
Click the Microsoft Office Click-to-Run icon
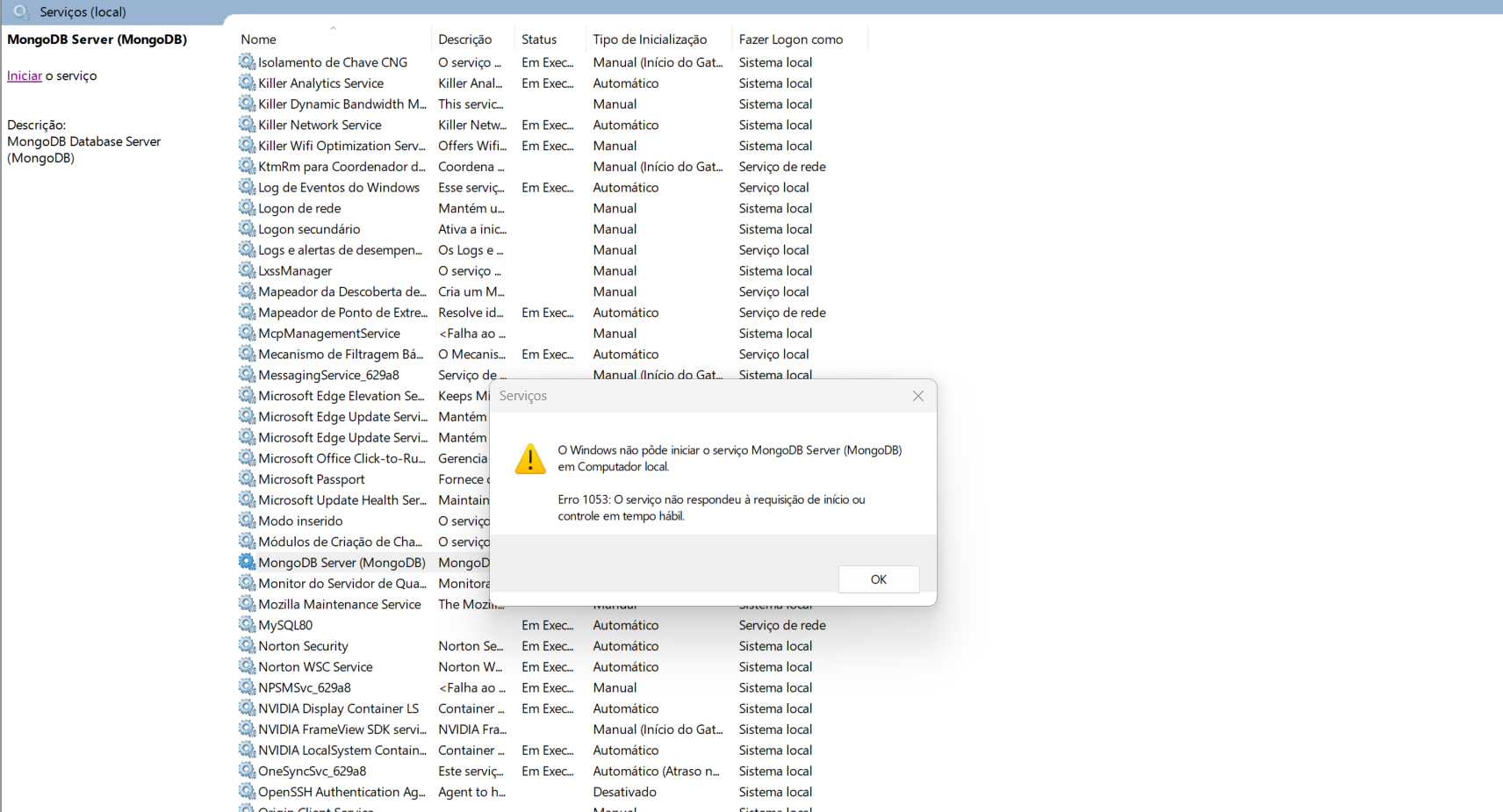pos(247,458)
